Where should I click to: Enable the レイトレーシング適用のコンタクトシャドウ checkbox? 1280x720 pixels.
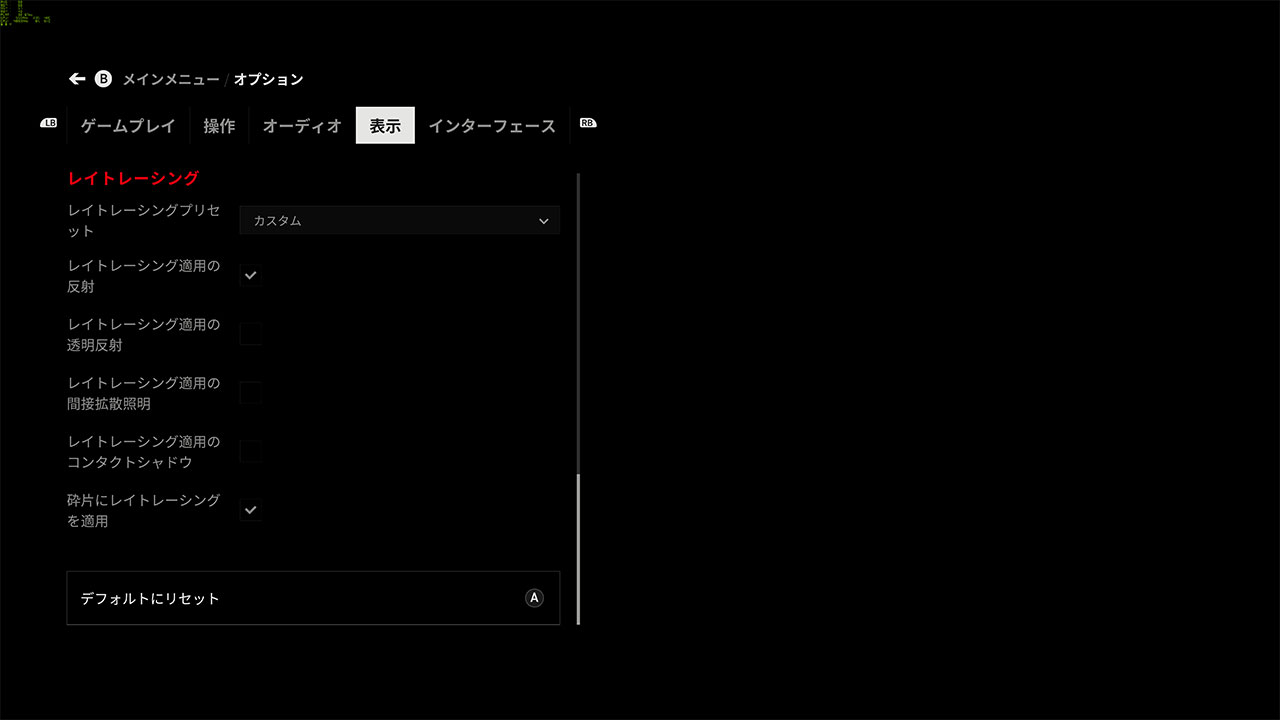pyautogui.click(x=251, y=451)
